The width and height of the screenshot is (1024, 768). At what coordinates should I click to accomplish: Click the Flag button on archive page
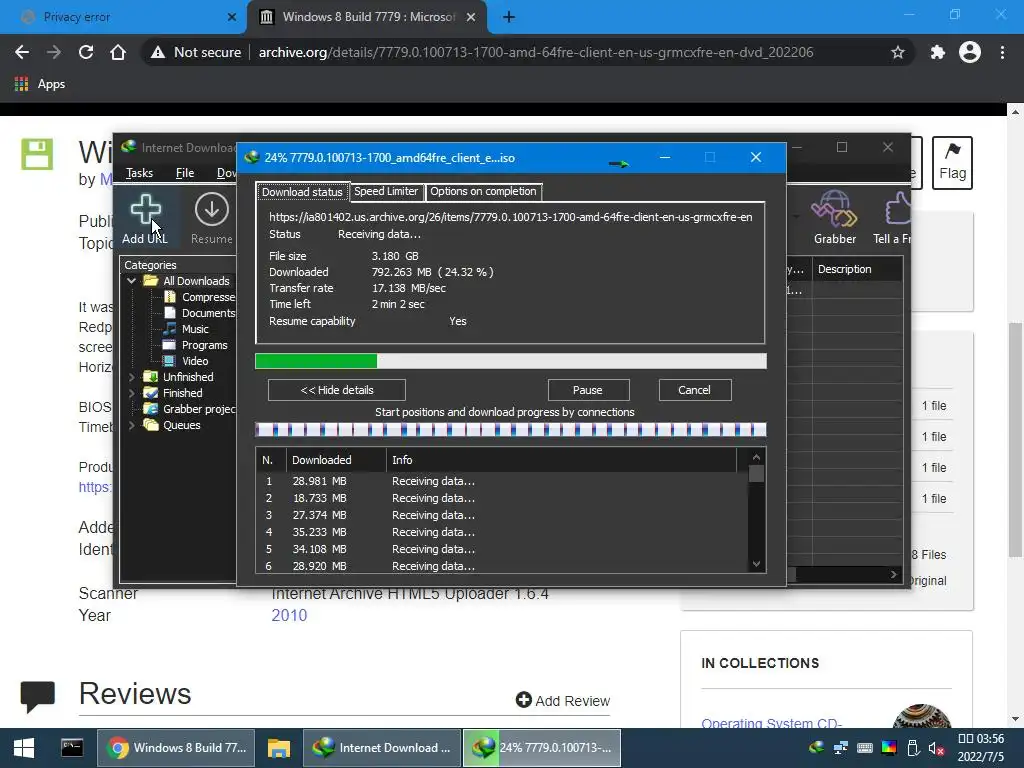(x=952, y=163)
